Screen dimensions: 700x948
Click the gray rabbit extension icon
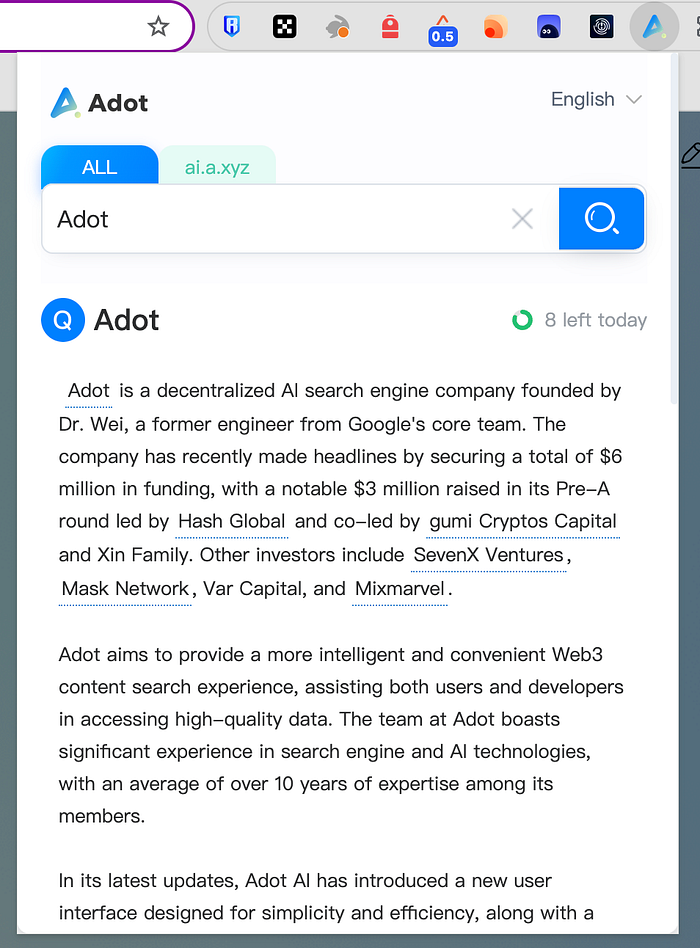(x=337, y=28)
